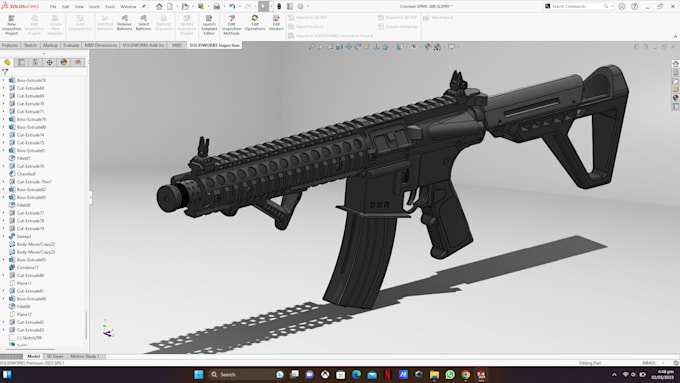The image size is (680, 383).
Task: Click Select Balloons tool
Action: coord(144,23)
